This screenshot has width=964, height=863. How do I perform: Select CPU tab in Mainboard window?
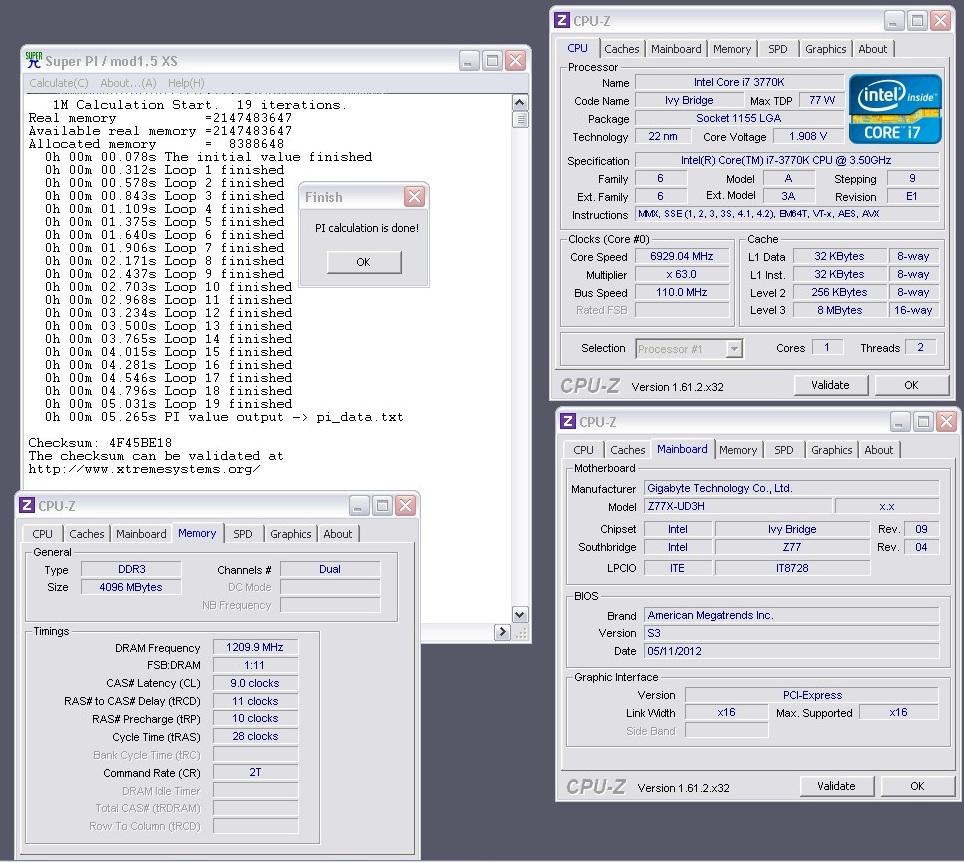(583, 450)
